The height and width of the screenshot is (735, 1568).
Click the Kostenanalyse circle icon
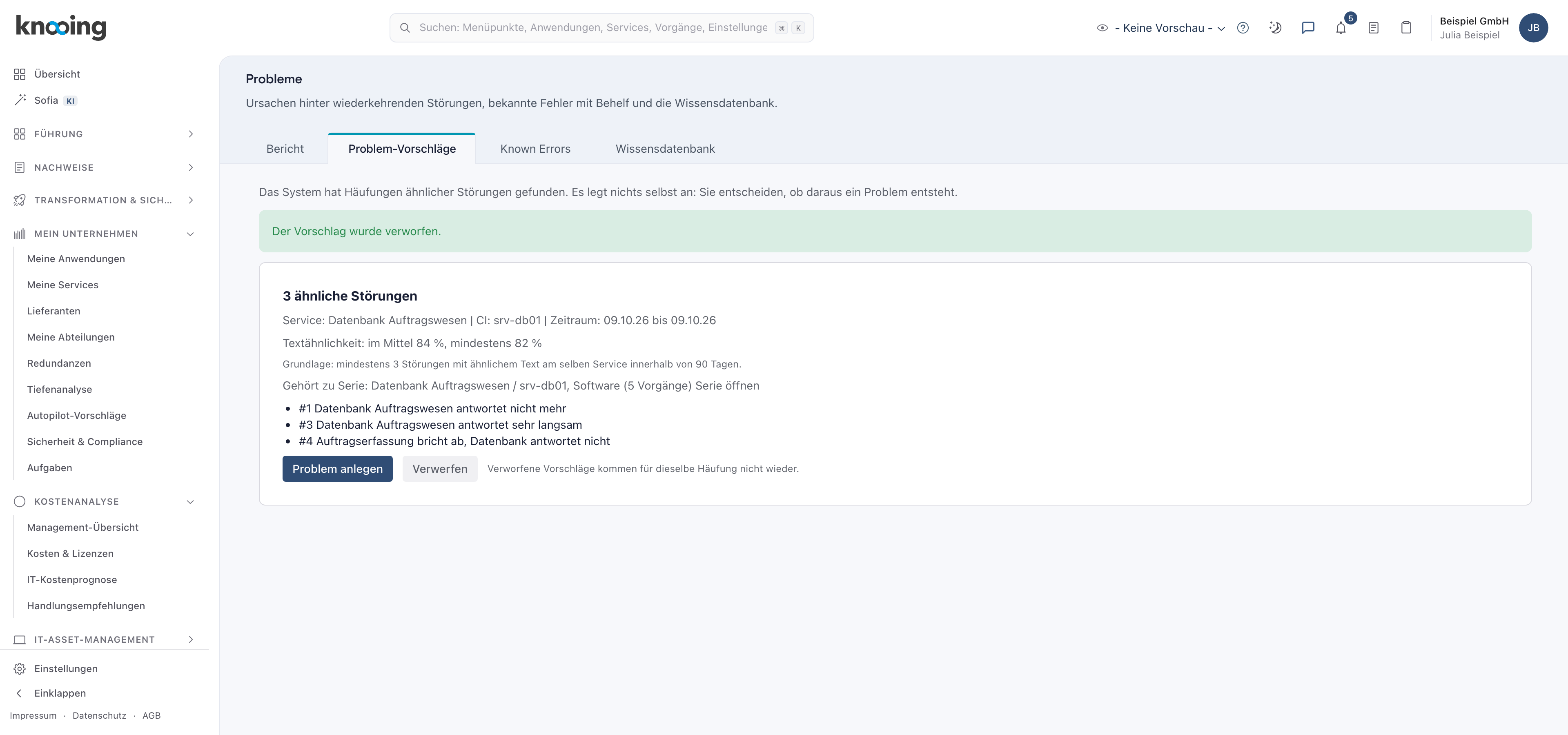point(20,501)
